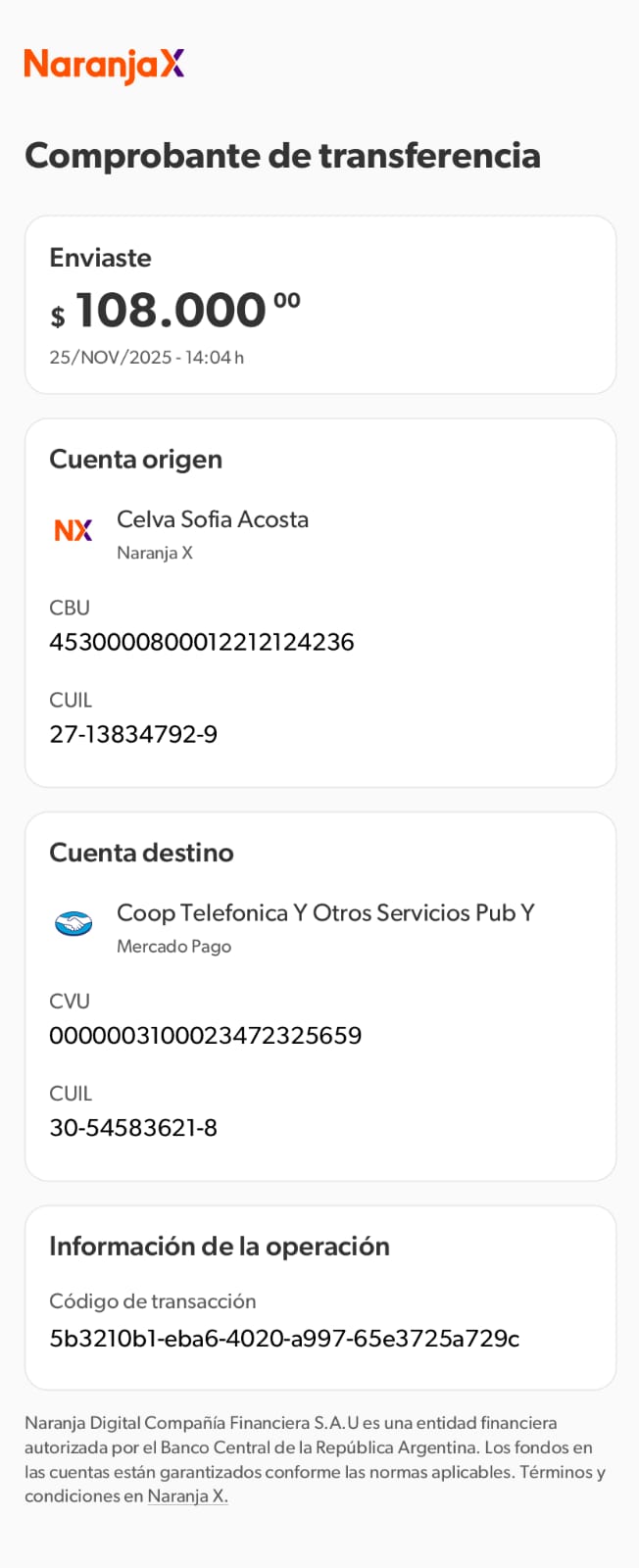Click the Comprobante de transferencia heading
Viewport: 639px width, 1568px height.
[x=282, y=156]
